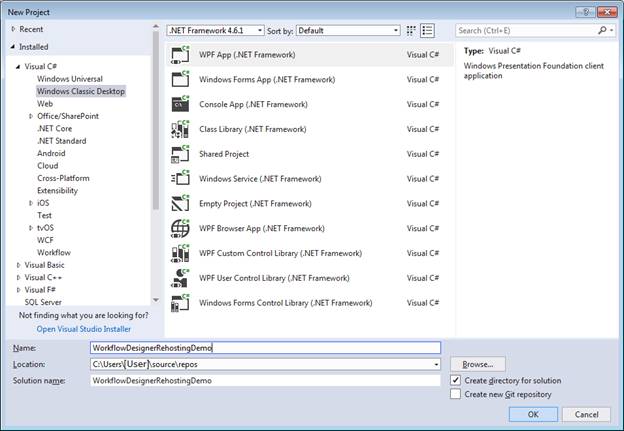Collapse the Installed node

point(13,47)
